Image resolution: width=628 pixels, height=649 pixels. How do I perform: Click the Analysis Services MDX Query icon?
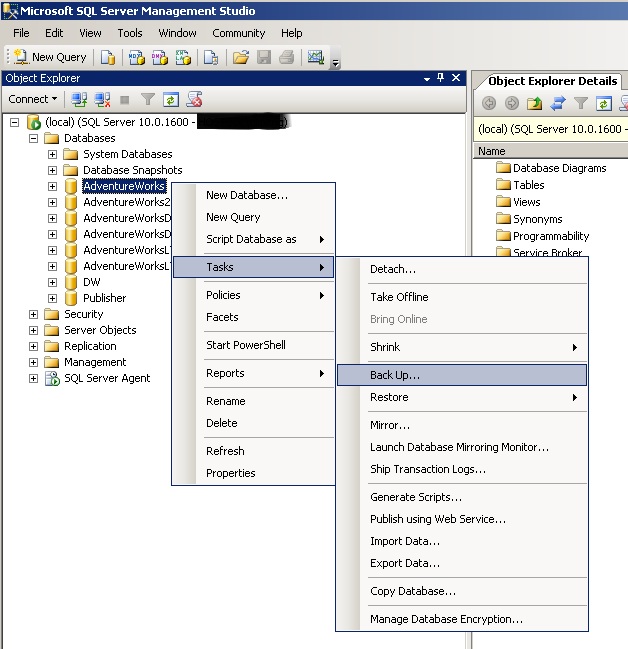point(137,57)
